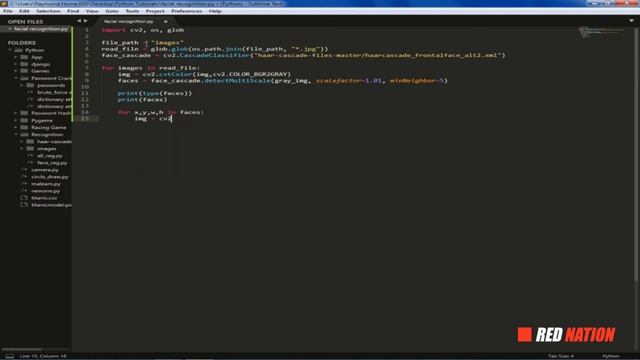
Task: Expand the django folder arrow
Action: pos(16,64)
